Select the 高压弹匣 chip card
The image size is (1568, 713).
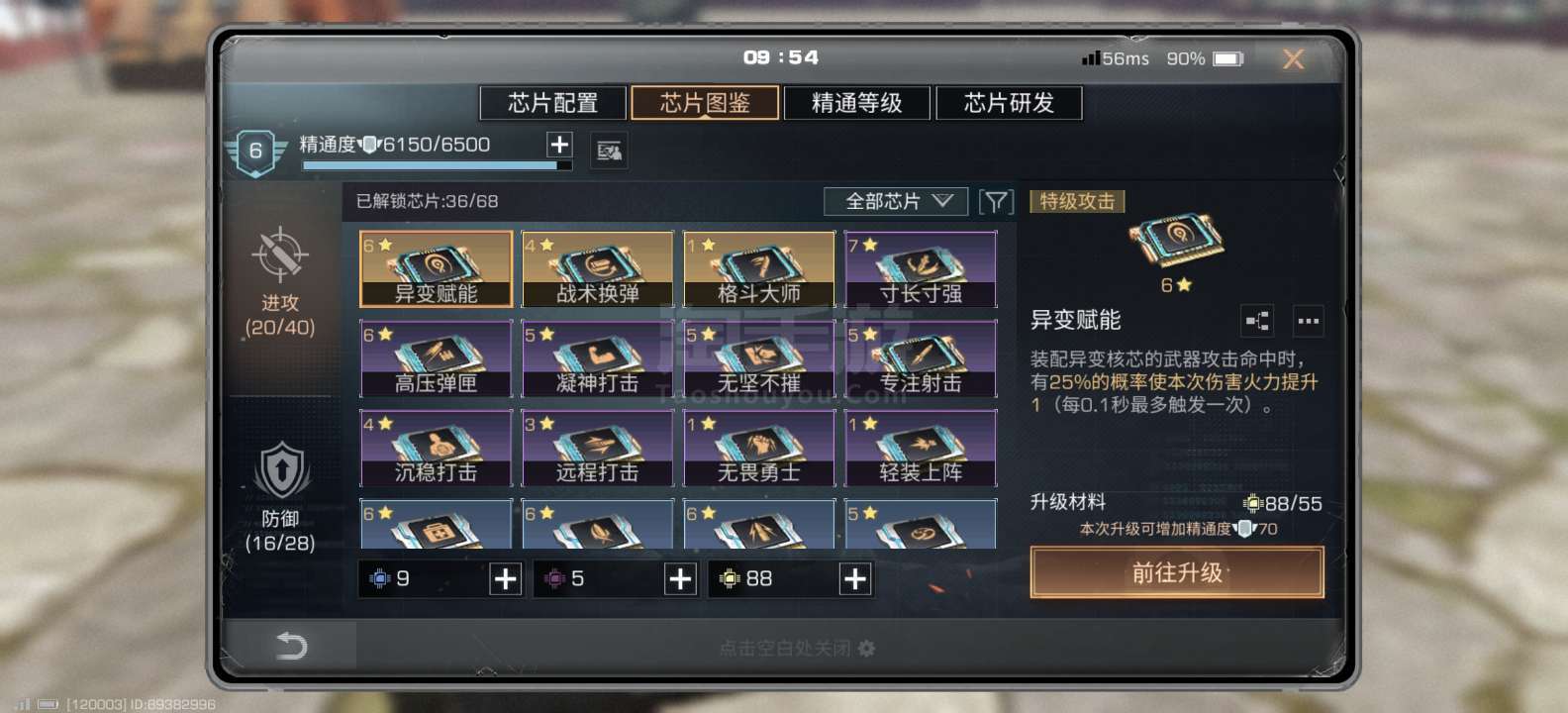click(436, 358)
